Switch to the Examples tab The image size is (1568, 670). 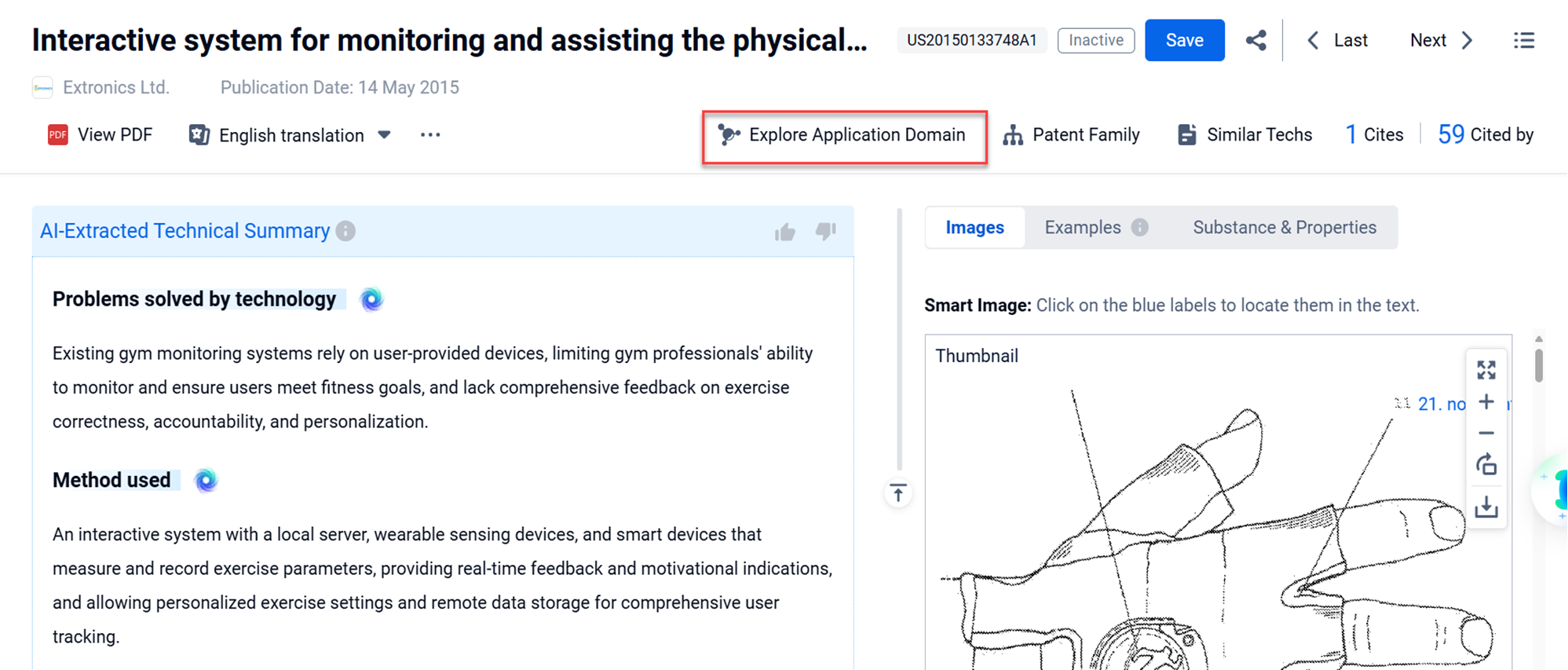[1082, 228]
